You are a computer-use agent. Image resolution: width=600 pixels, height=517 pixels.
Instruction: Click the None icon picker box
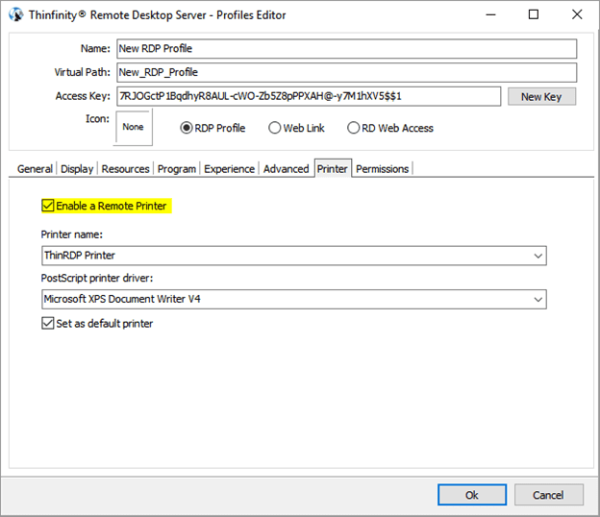pyautogui.click(x=133, y=127)
